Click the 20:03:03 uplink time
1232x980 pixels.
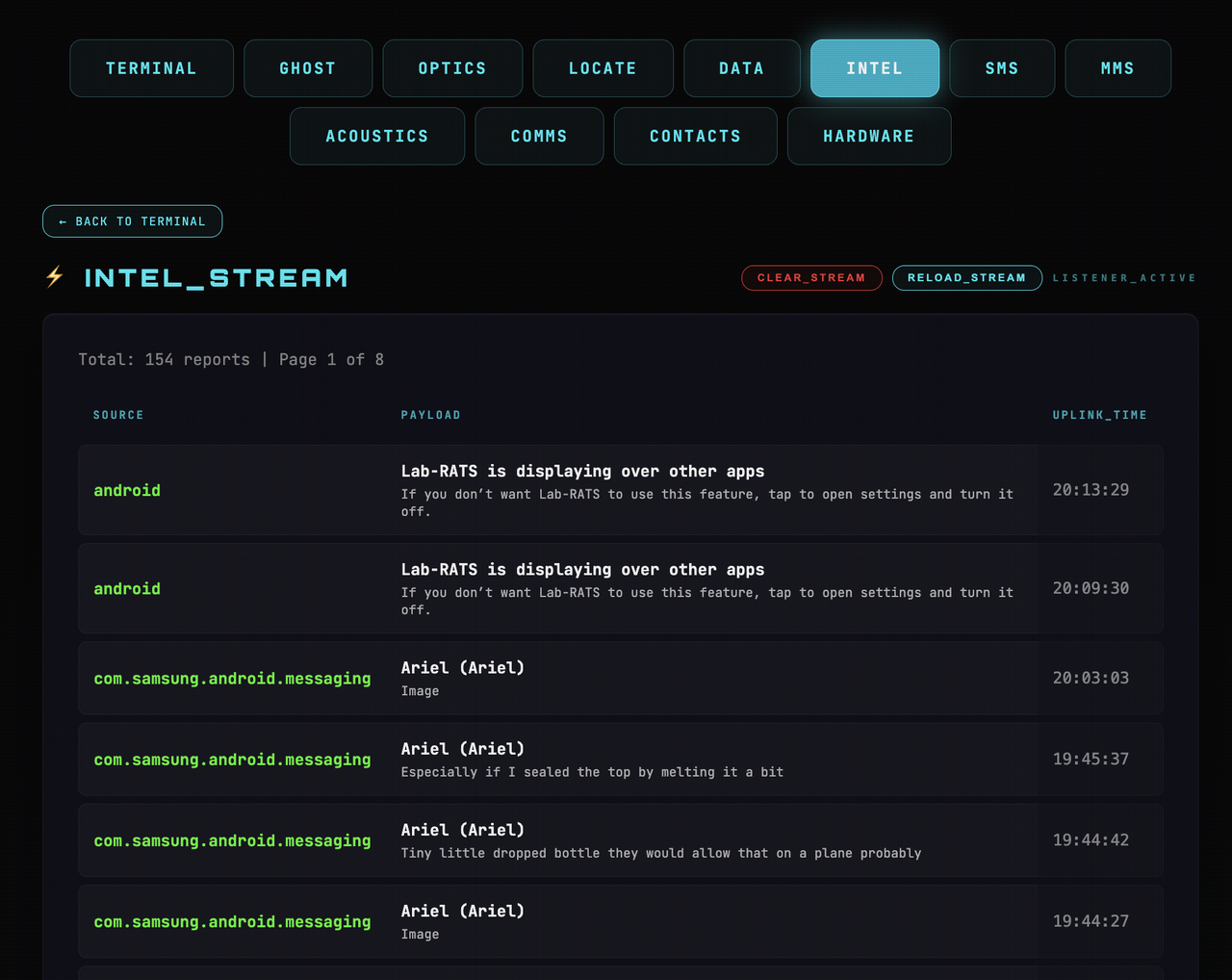(1091, 678)
